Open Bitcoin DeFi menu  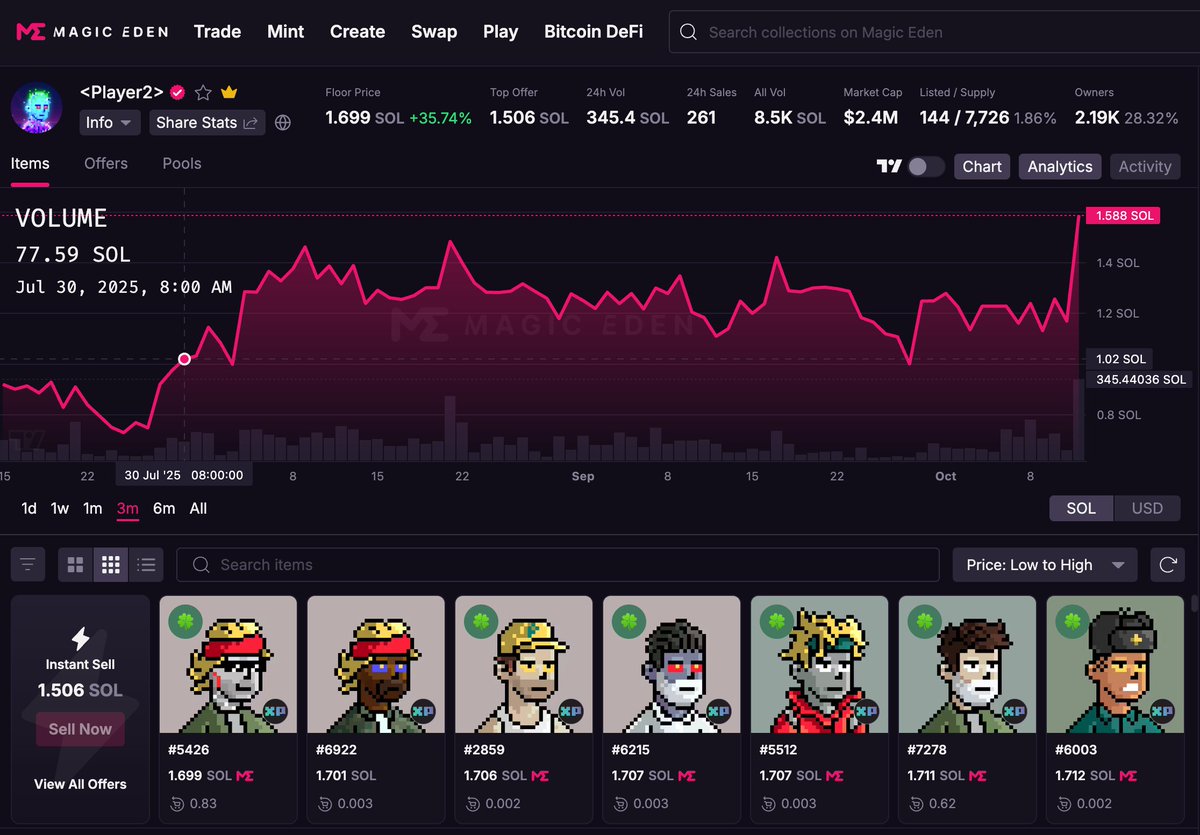(x=593, y=32)
